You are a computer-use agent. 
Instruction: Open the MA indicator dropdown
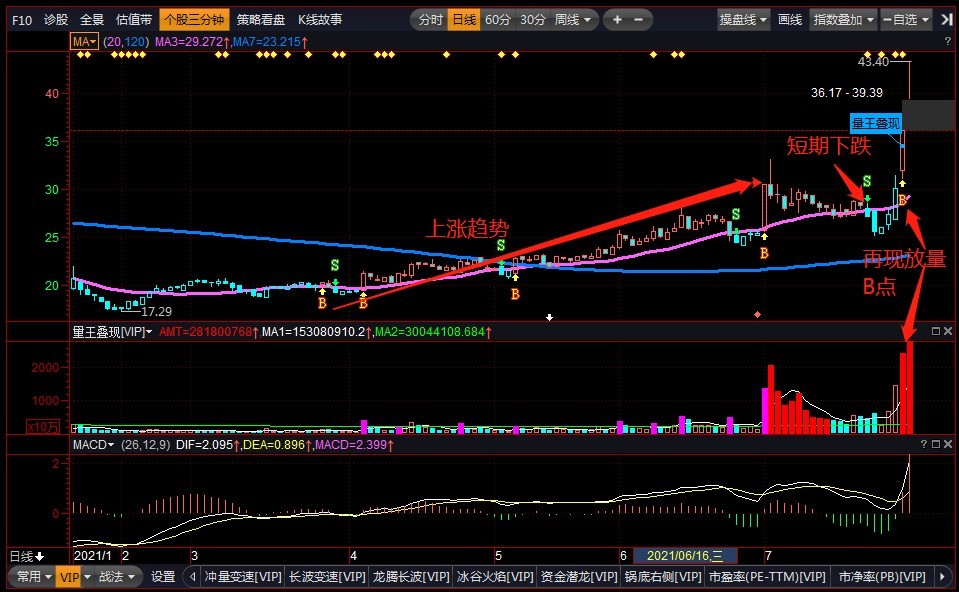(84, 41)
